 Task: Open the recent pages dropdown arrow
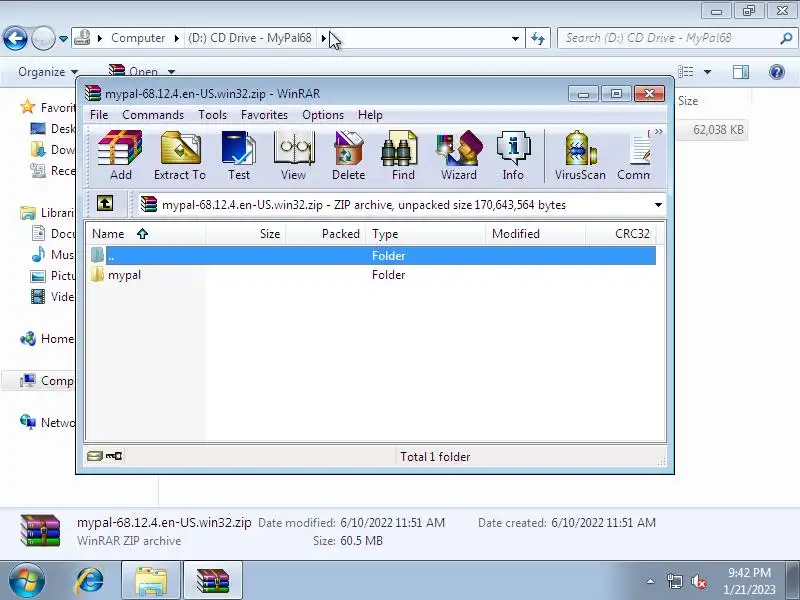click(63, 38)
